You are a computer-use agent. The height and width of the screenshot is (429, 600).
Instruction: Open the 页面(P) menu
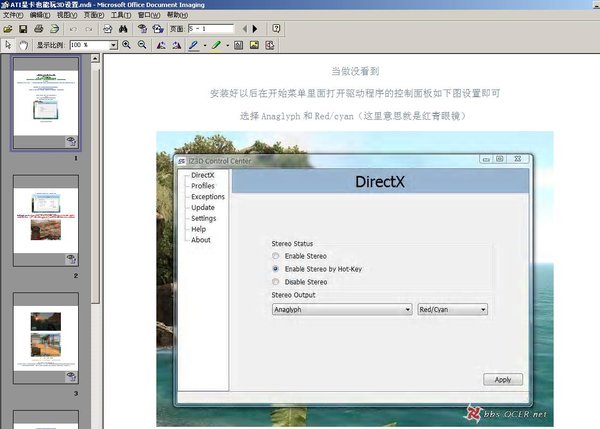point(94,15)
